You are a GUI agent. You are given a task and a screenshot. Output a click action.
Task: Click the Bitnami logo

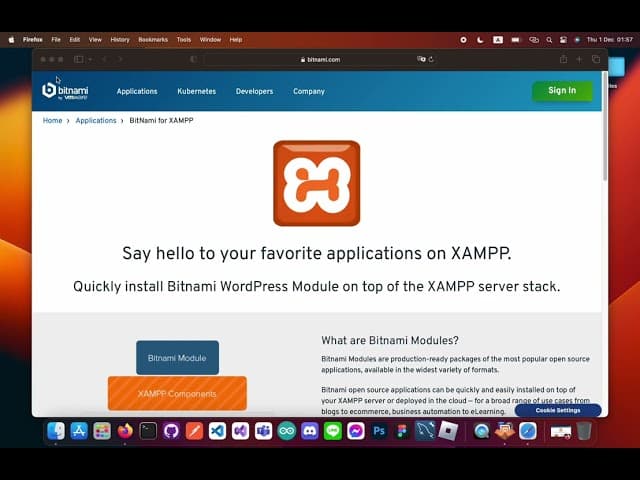(65, 91)
